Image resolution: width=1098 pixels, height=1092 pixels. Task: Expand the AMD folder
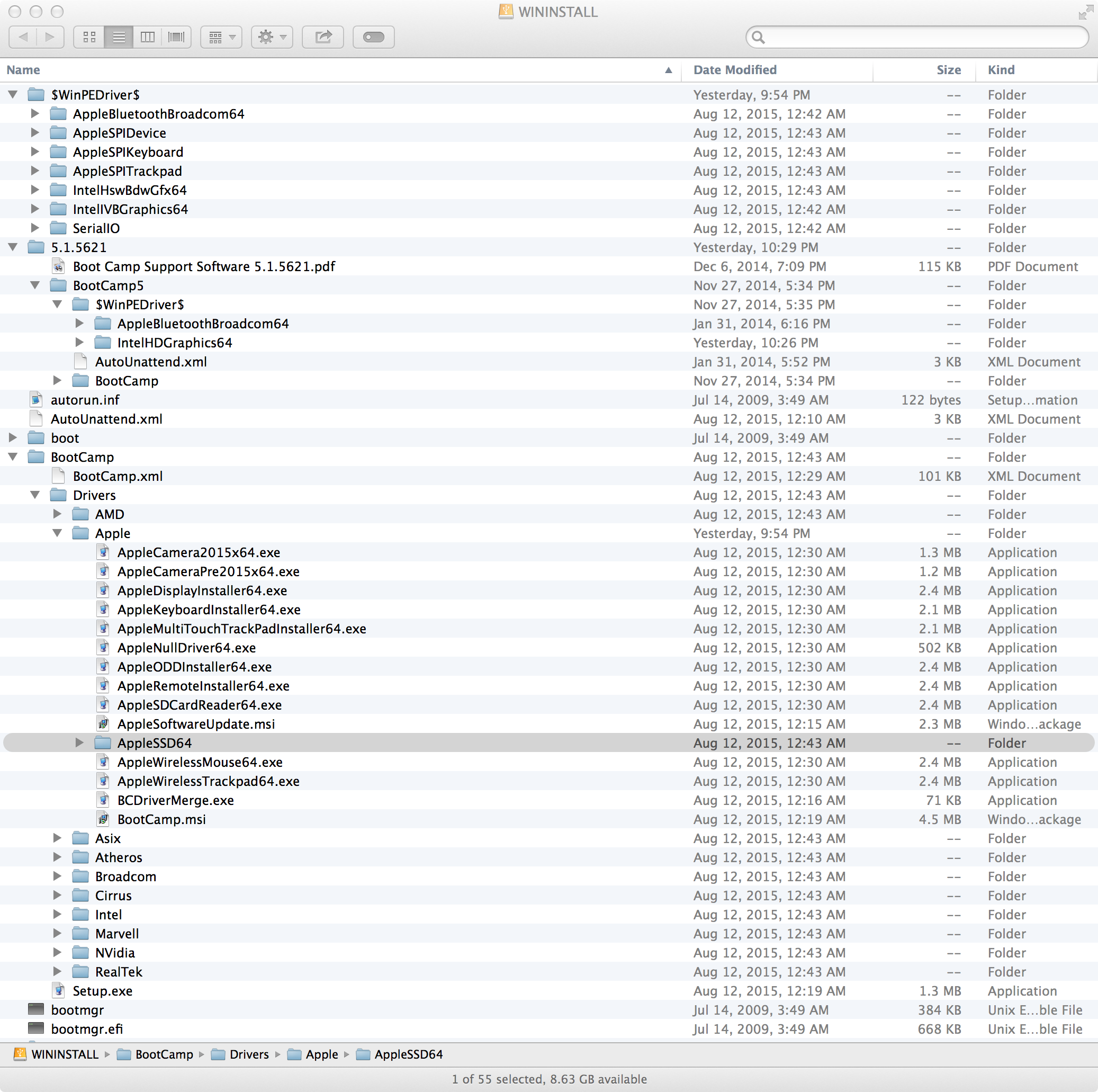pyautogui.click(x=57, y=514)
